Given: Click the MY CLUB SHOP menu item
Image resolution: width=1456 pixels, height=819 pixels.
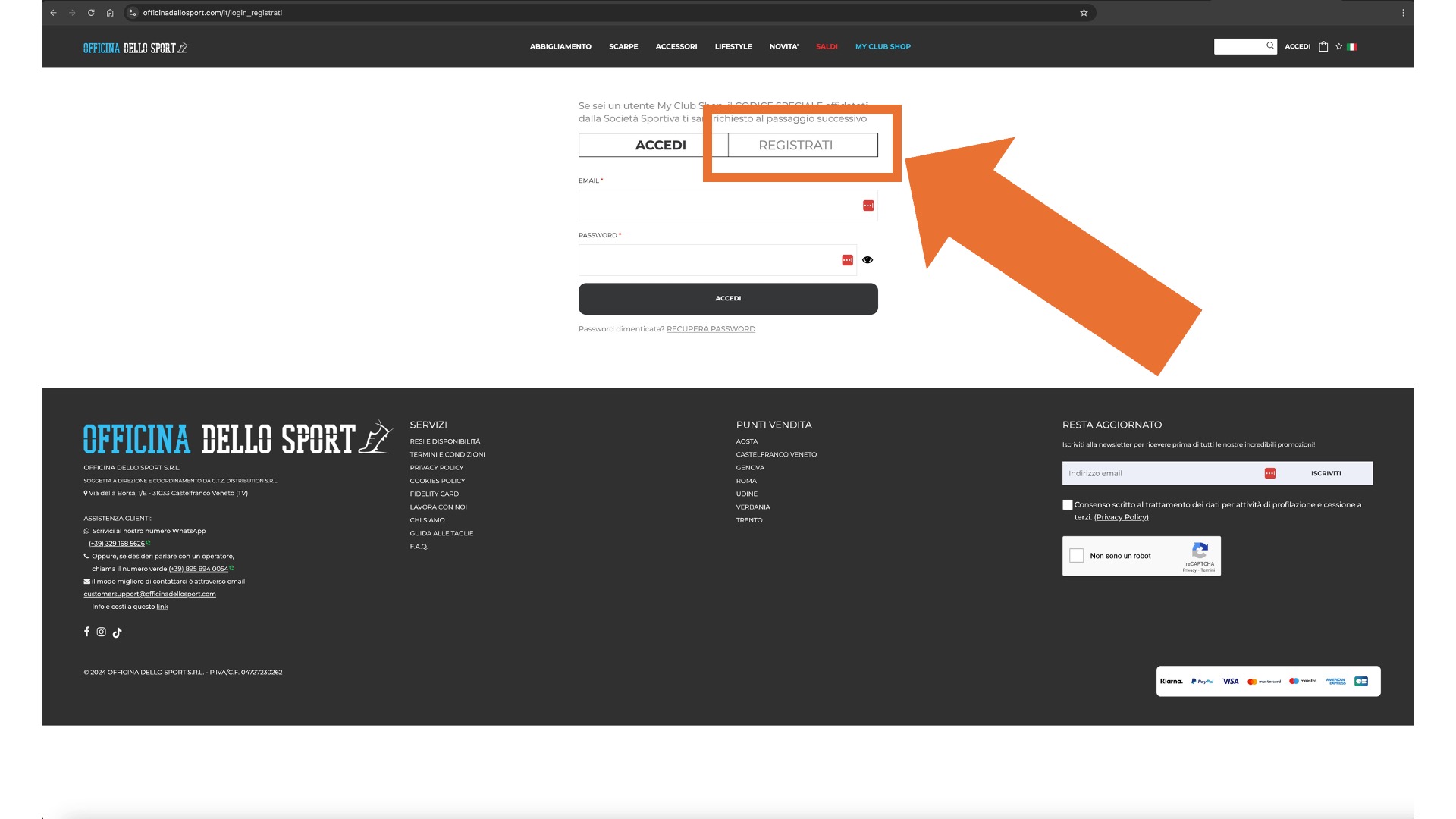Looking at the screenshot, I should tap(883, 46).
